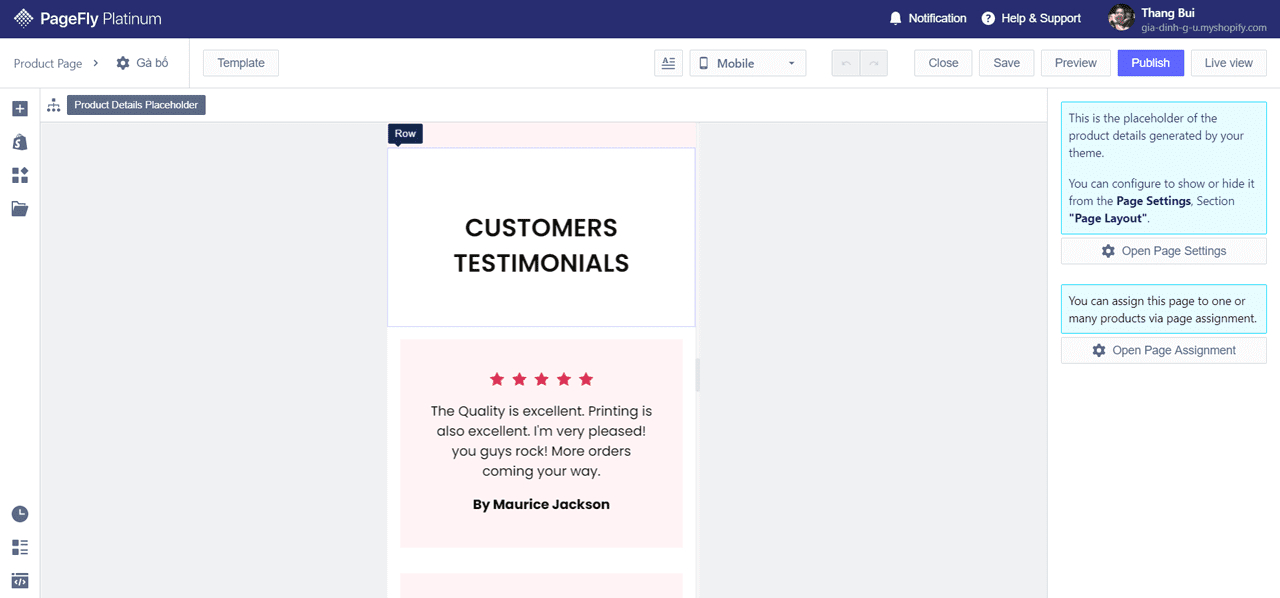Expand the Product Page breadcrumb chevron
This screenshot has height=598, width=1280.
pos(96,63)
